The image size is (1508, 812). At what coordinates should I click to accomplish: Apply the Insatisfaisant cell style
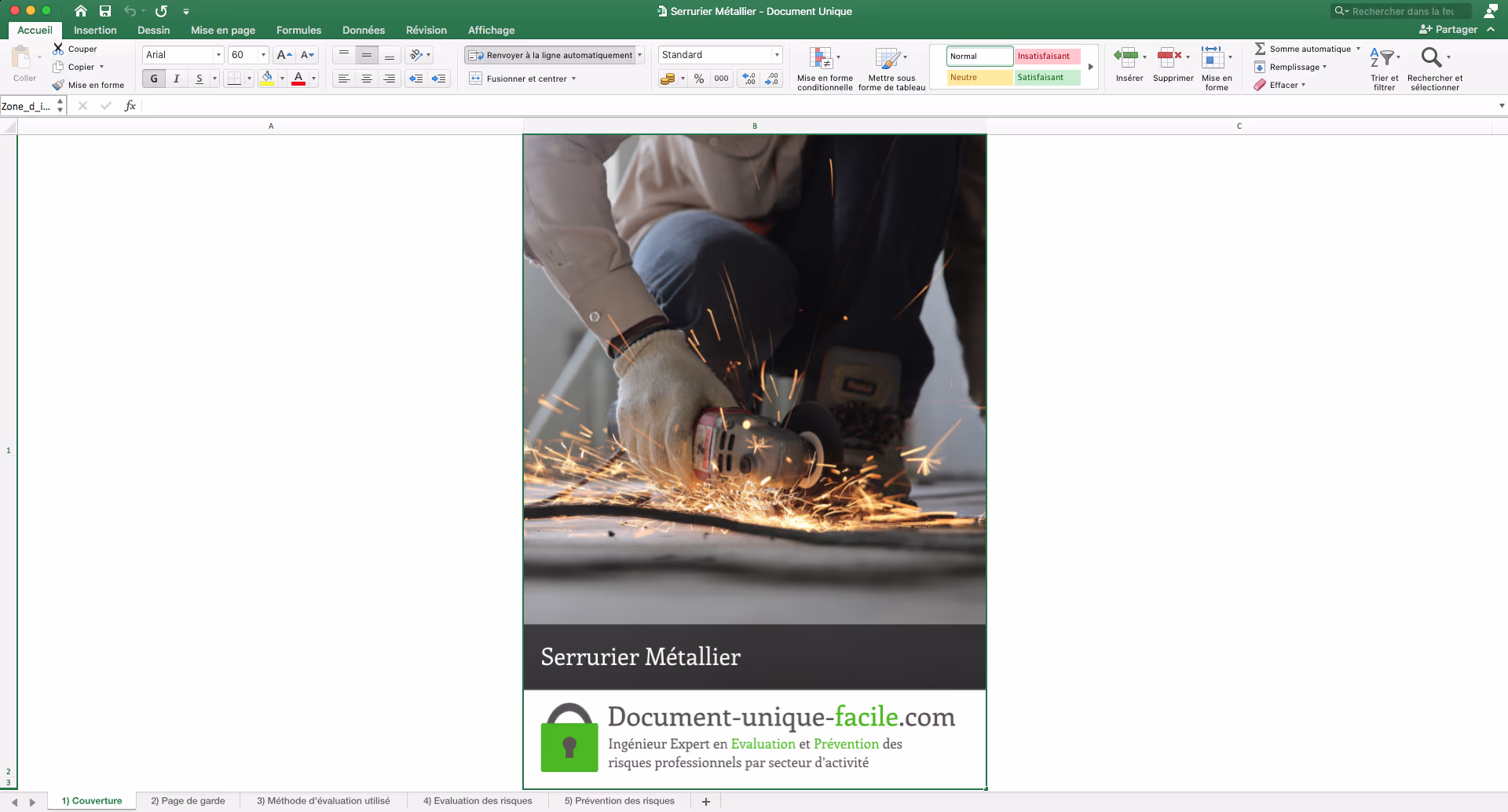1047,56
